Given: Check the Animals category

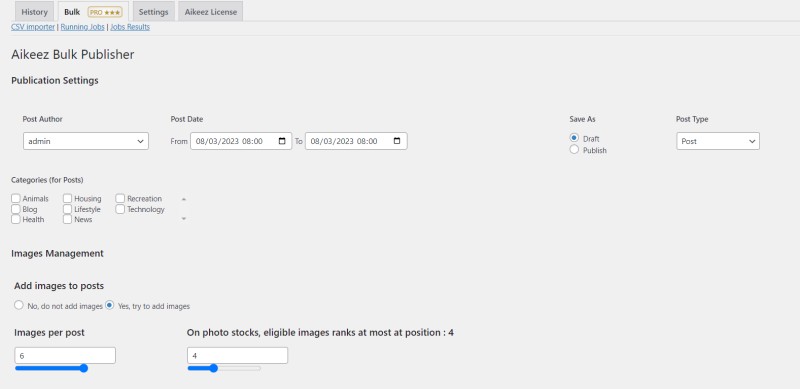Looking at the screenshot, I should pos(16,199).
